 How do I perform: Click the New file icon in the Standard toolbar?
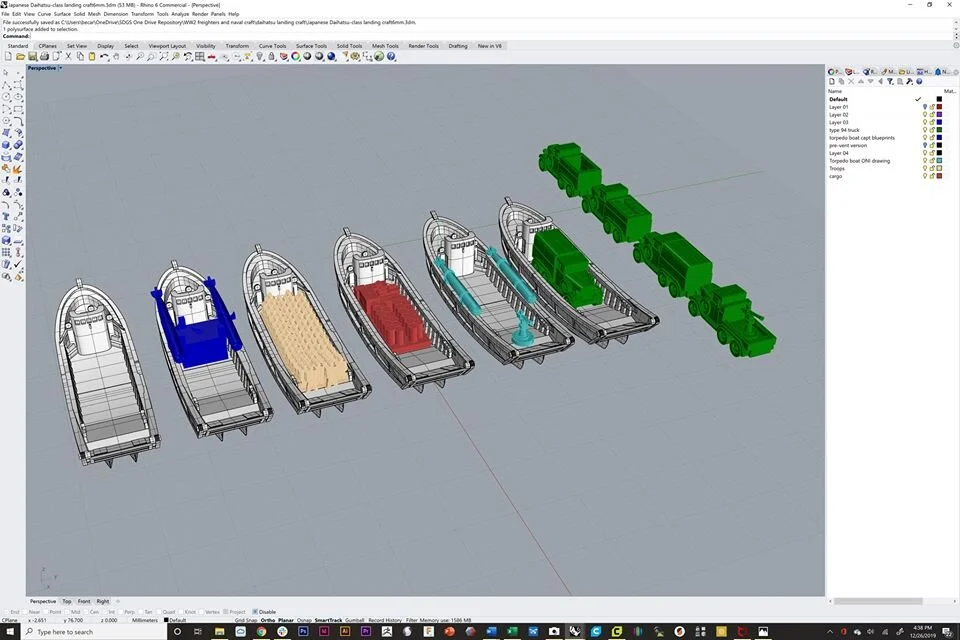tap(8, 56)
